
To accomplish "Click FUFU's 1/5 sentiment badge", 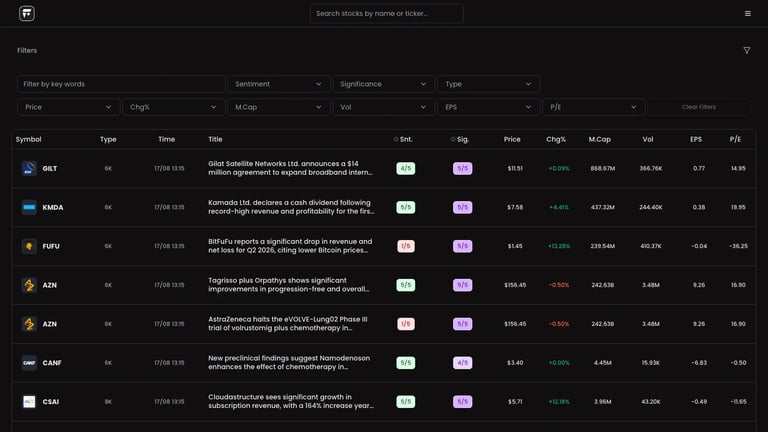I will click(406, 246).
